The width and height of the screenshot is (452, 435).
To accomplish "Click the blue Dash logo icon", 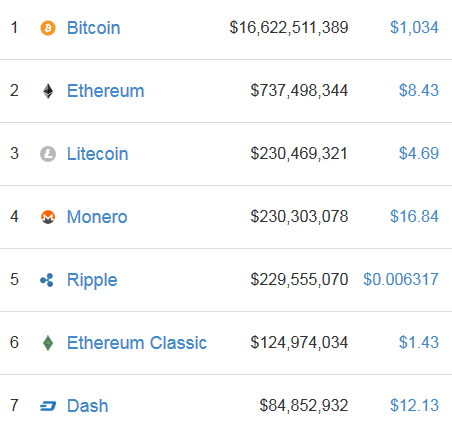I will 48,406.
